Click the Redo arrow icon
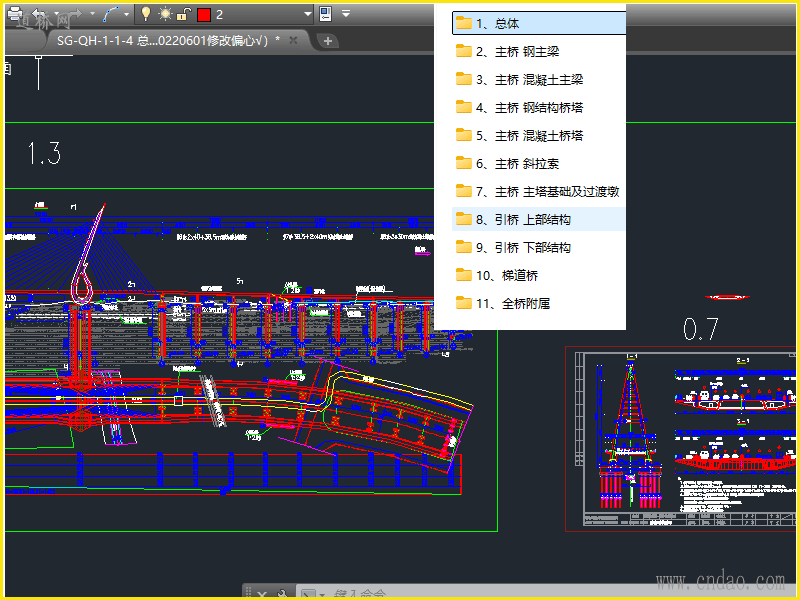The width and height of the screenshot is (800, 600). [74, 14]
